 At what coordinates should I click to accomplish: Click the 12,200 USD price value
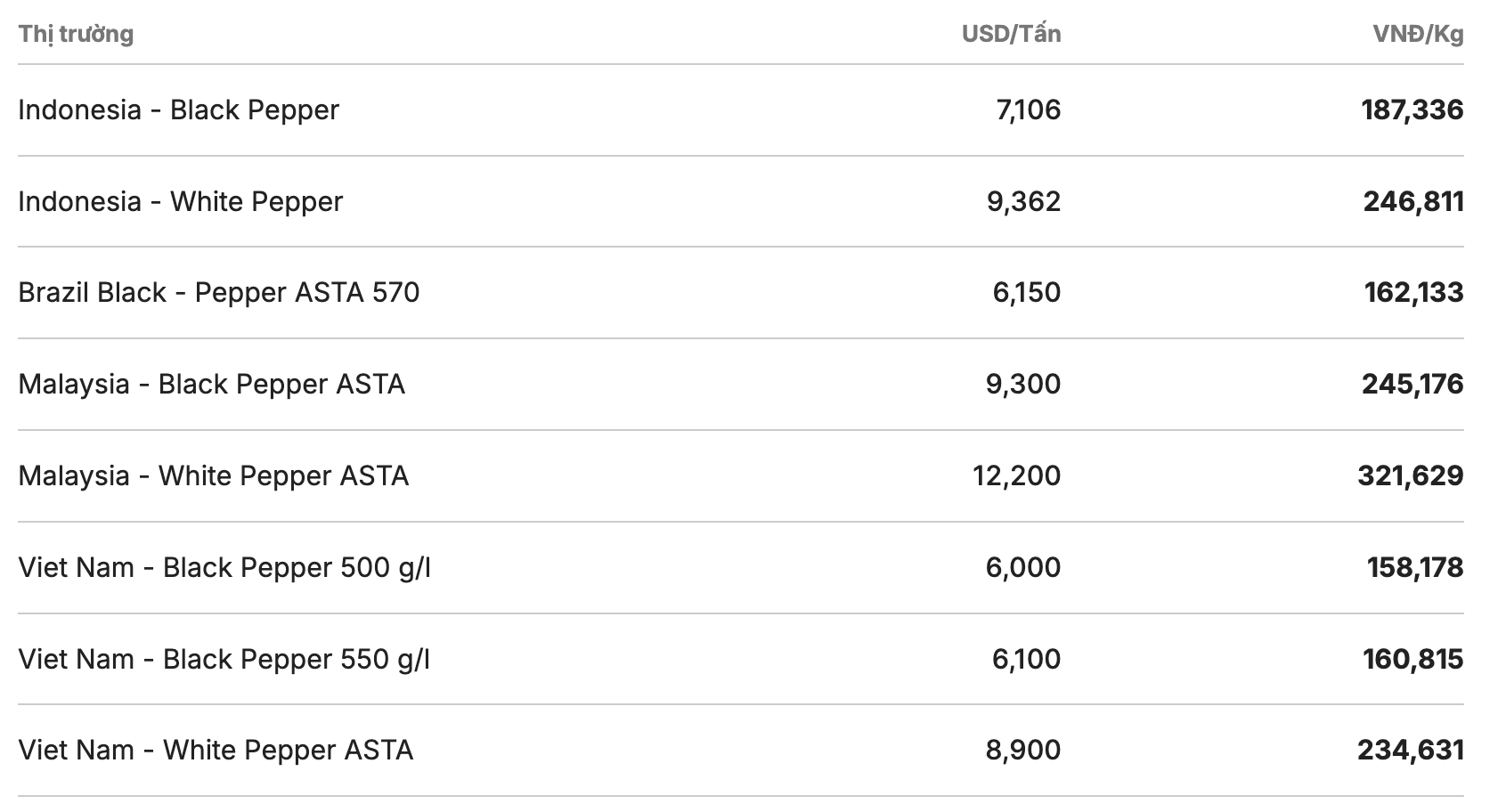pos(1016,475)
